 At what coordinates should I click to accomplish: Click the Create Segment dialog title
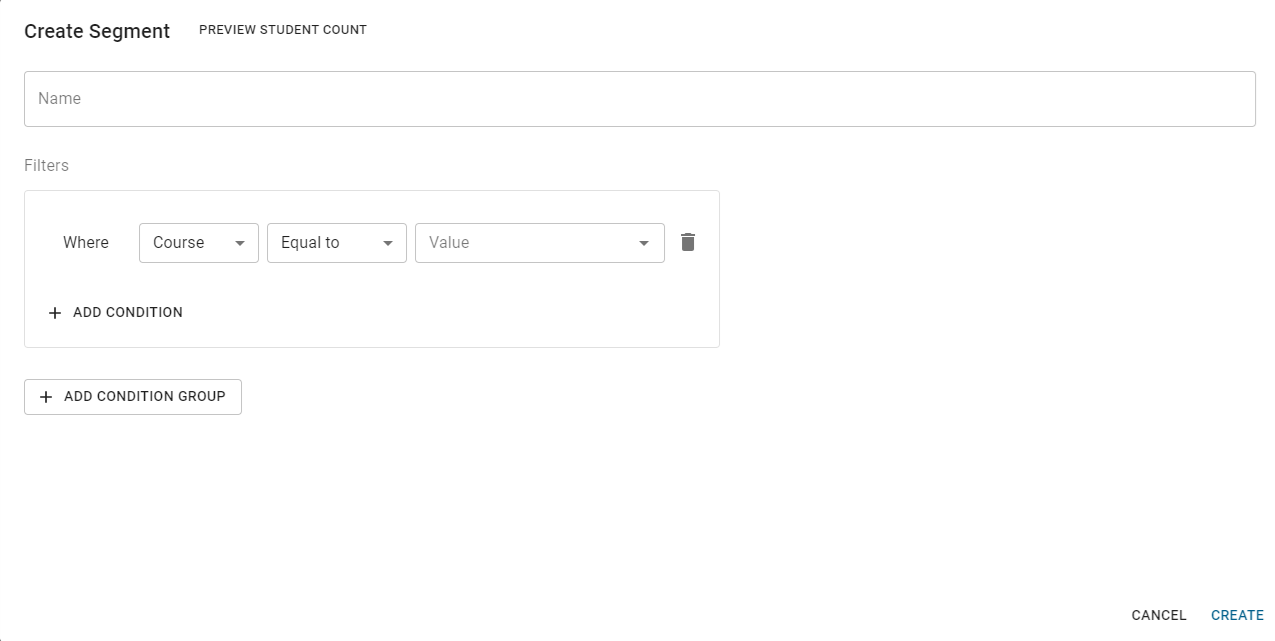pyautogui.click(x=97, y=31)
